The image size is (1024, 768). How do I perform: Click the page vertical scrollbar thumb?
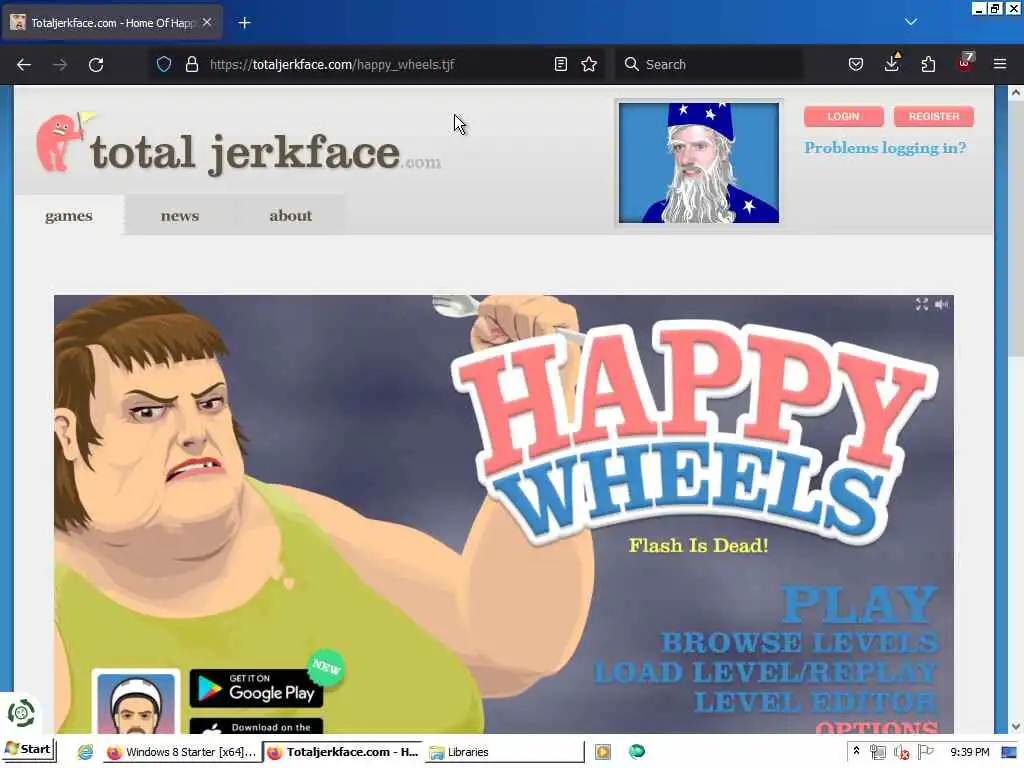click(x=1016, y=229)
